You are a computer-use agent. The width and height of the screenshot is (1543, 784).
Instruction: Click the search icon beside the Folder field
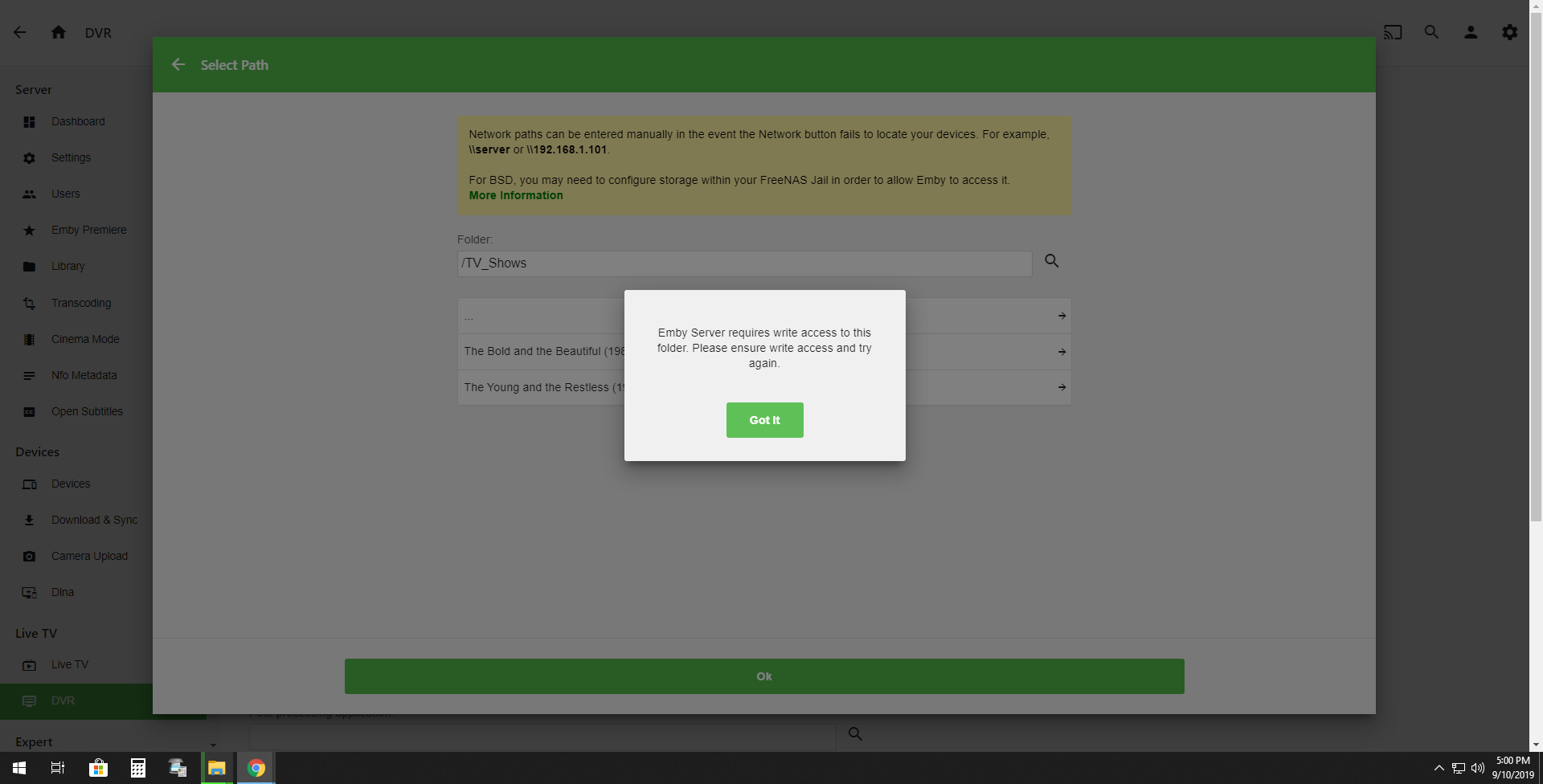click(1051, 261)
